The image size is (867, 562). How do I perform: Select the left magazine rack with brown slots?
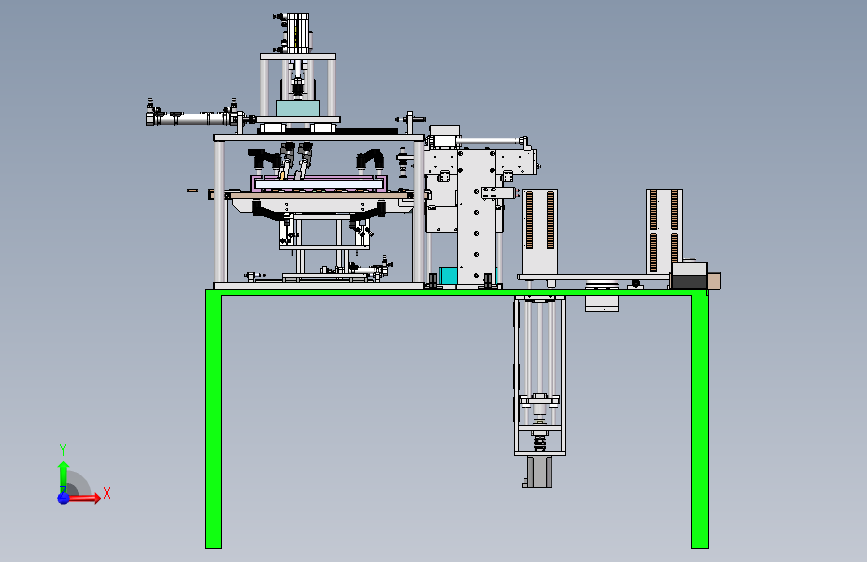pyautogui.click(x=540, y=232)
